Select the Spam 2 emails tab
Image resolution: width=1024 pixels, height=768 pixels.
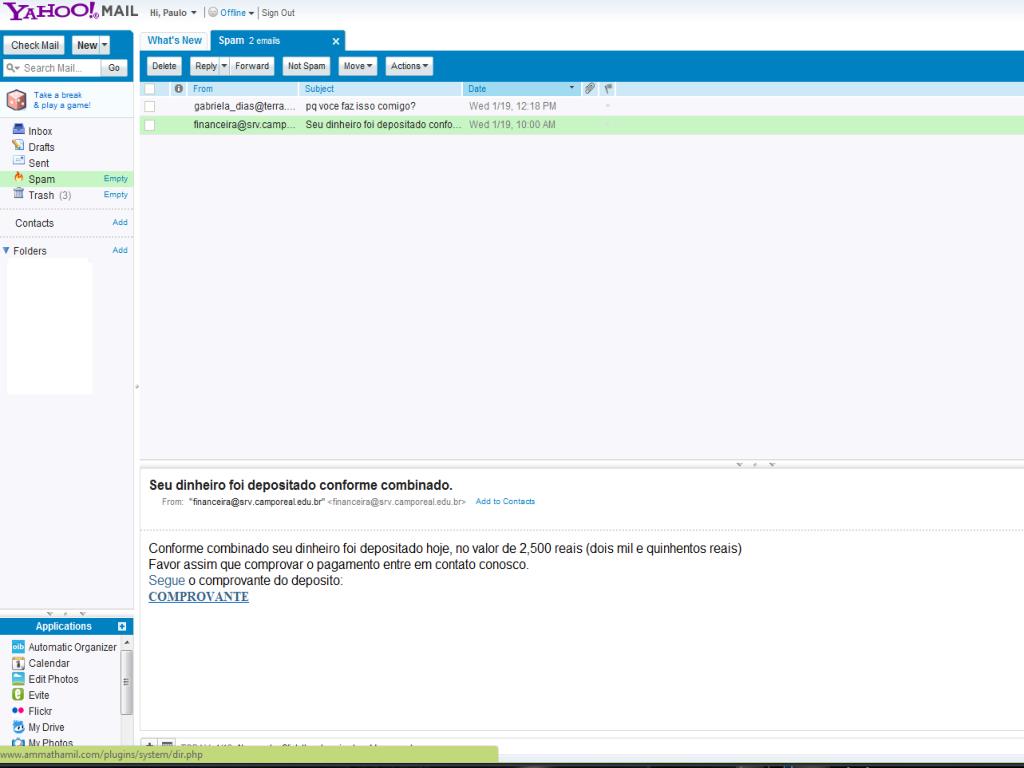tap(278, 40)
